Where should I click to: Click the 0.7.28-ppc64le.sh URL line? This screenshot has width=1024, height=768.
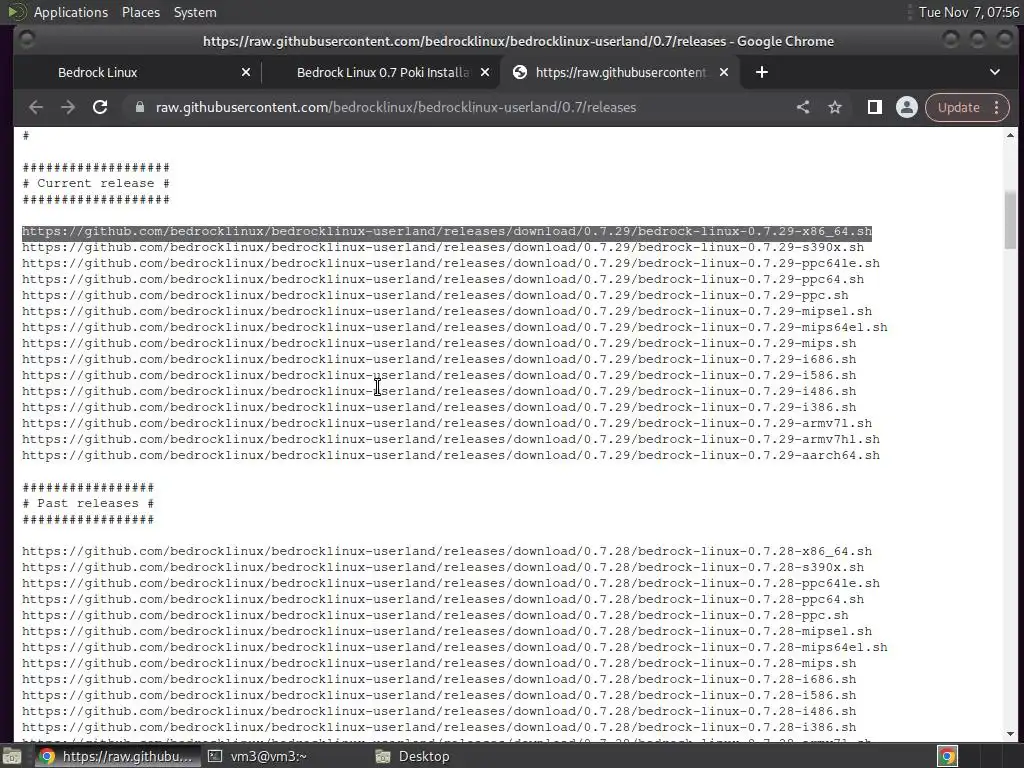(451, 584)
